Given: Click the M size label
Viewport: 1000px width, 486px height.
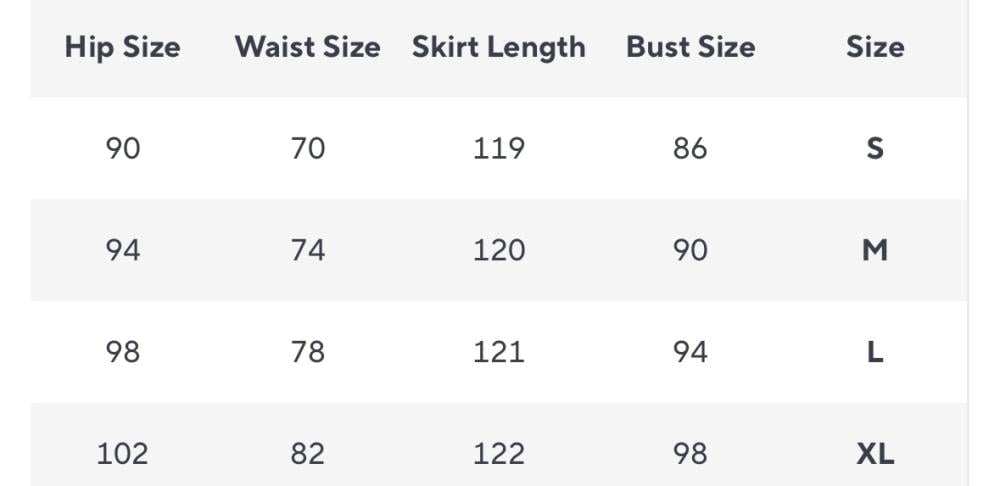Looking at the screenshot, I should click(x=875, y=250).
